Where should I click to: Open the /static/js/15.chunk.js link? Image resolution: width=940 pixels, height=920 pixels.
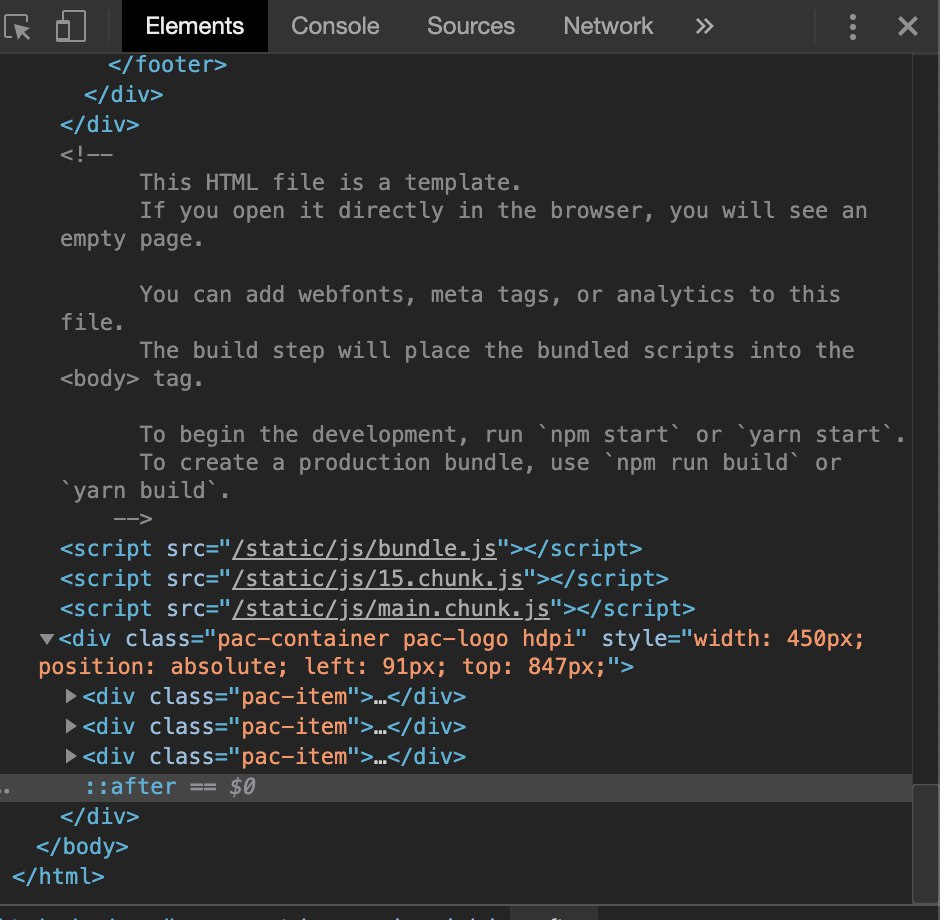pos(378,578)
